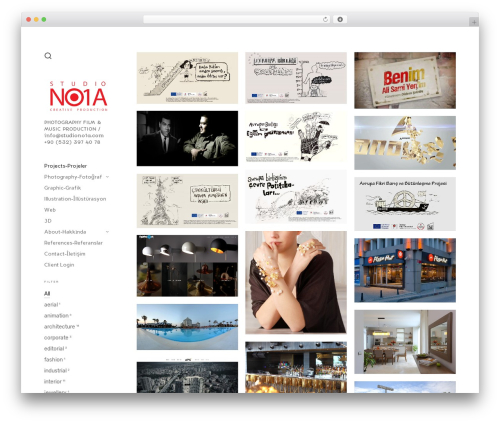Open Çevre Politikaları cartoon thumbnail
Viewport: 500px width, 423px height.
click(x=296, y=197)
